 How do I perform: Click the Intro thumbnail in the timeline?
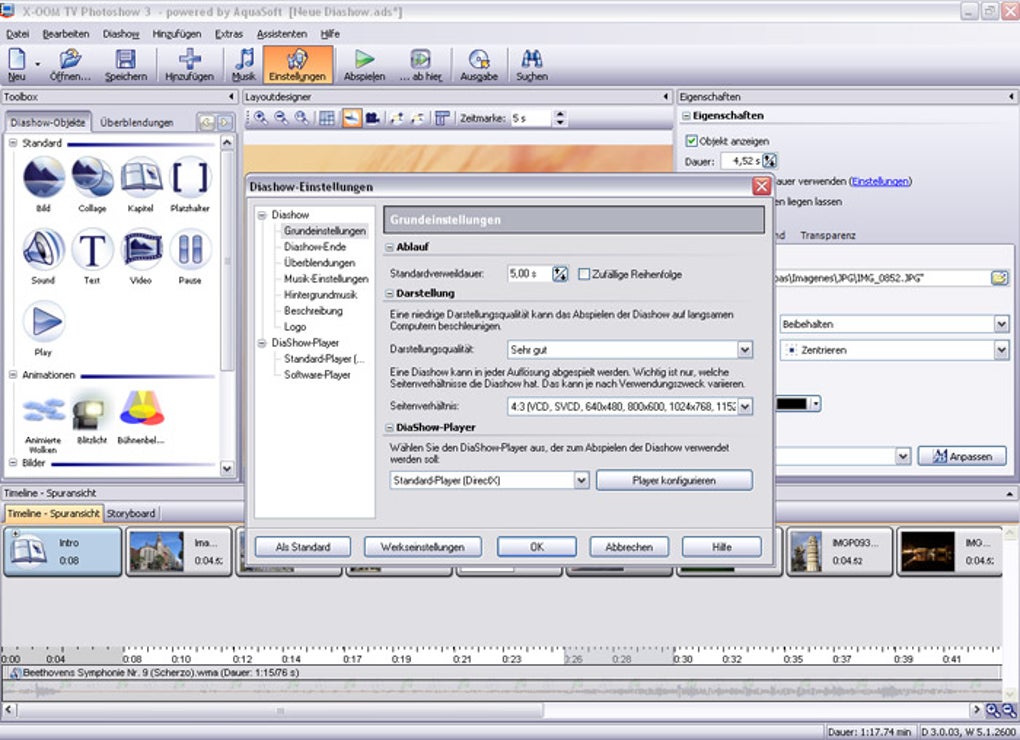pos(62,552)
